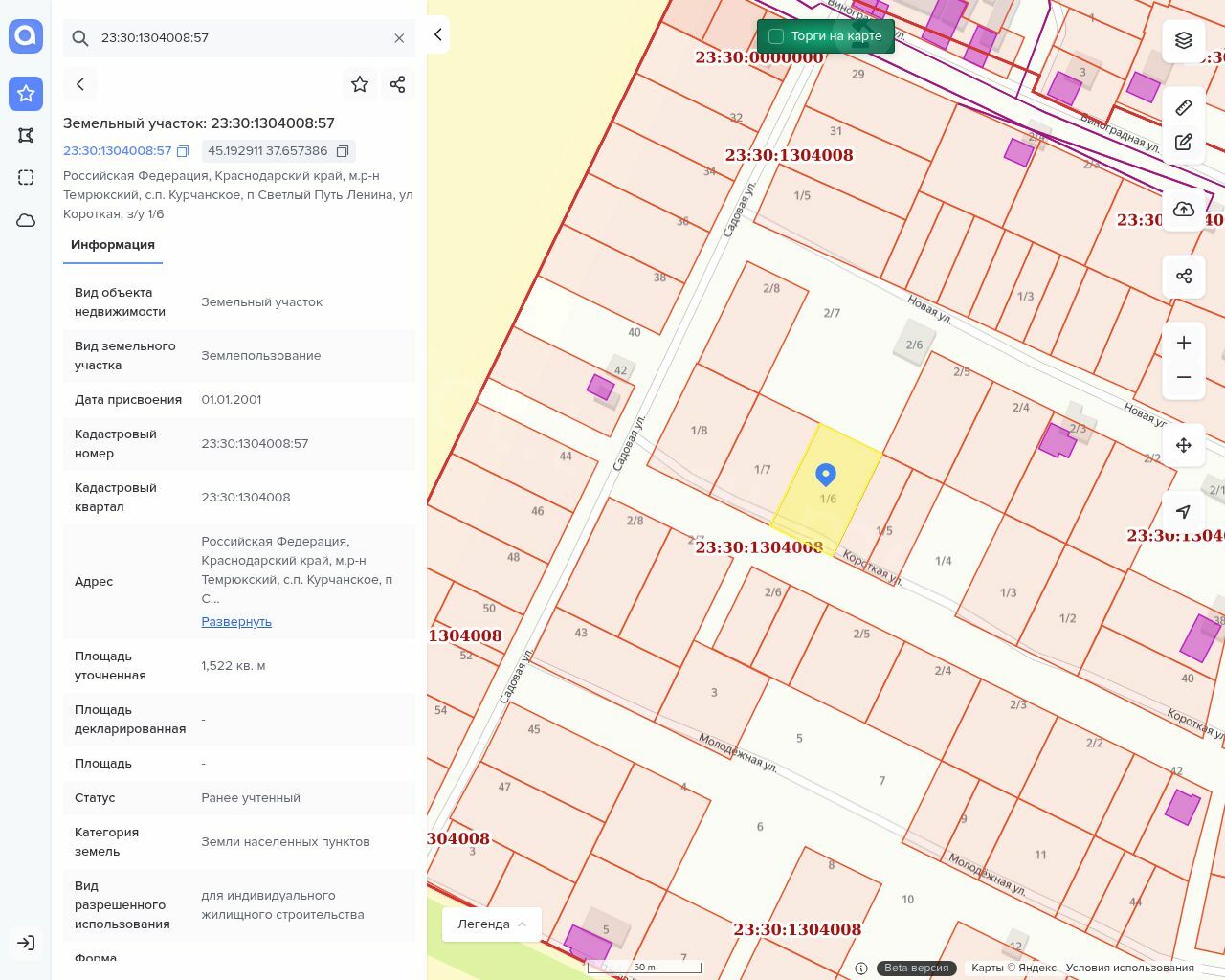Switch to the Информация tab
The width and height of the screenshot is (1225, 980).
point(113,245)
